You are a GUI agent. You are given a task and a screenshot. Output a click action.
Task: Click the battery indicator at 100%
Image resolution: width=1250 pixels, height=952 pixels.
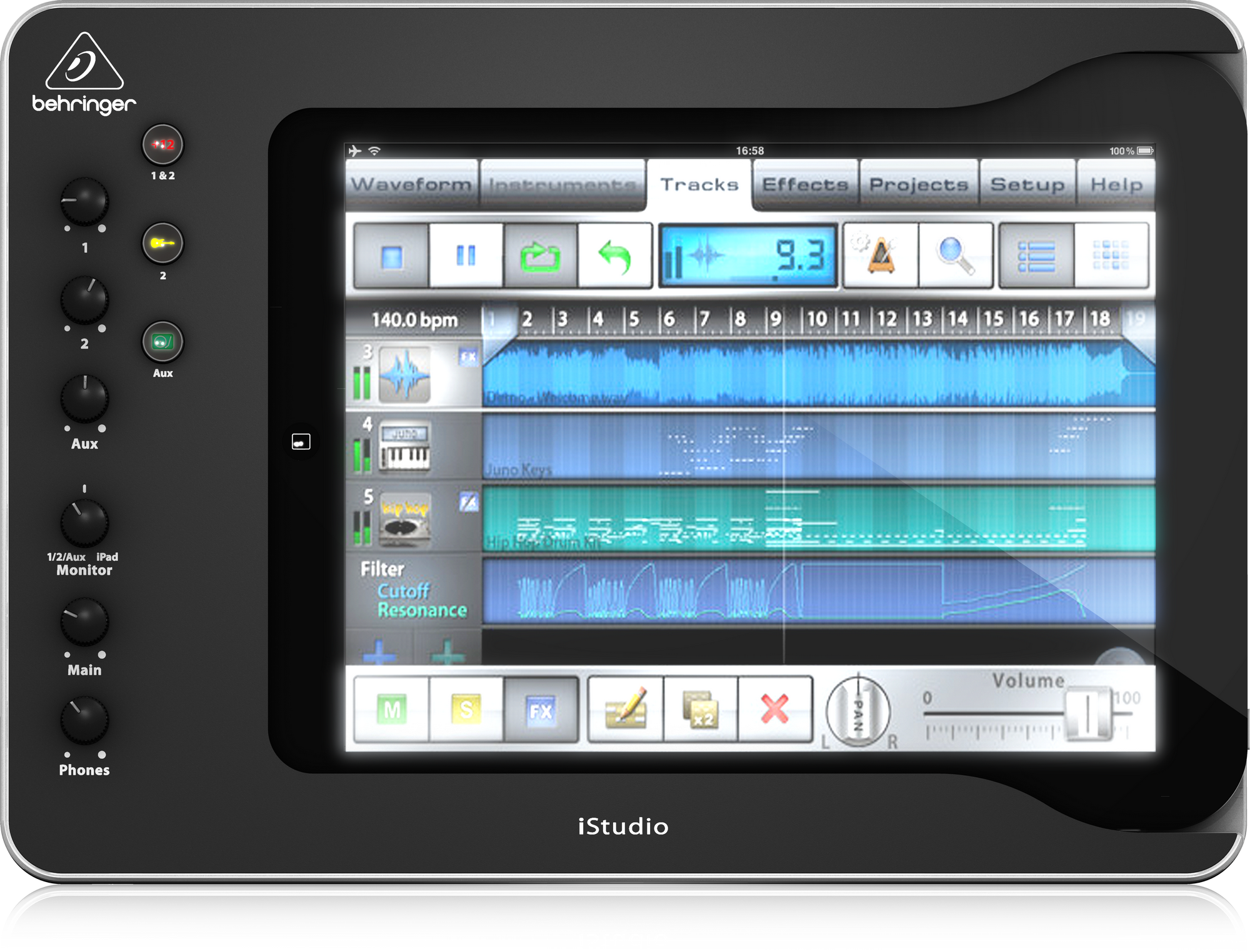click(1145, 151)
